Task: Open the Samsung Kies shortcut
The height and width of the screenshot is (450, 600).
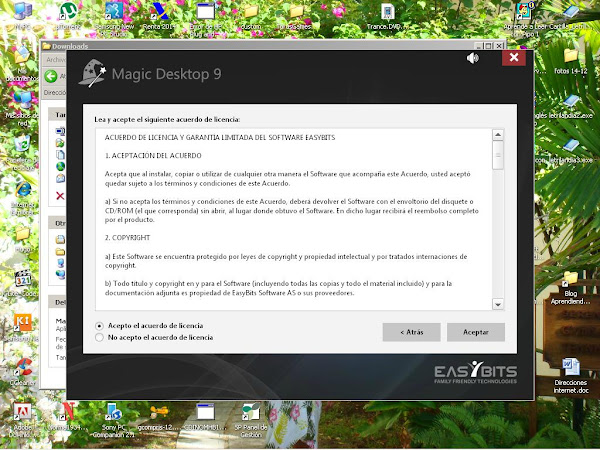Action: [x=23, y=327]
